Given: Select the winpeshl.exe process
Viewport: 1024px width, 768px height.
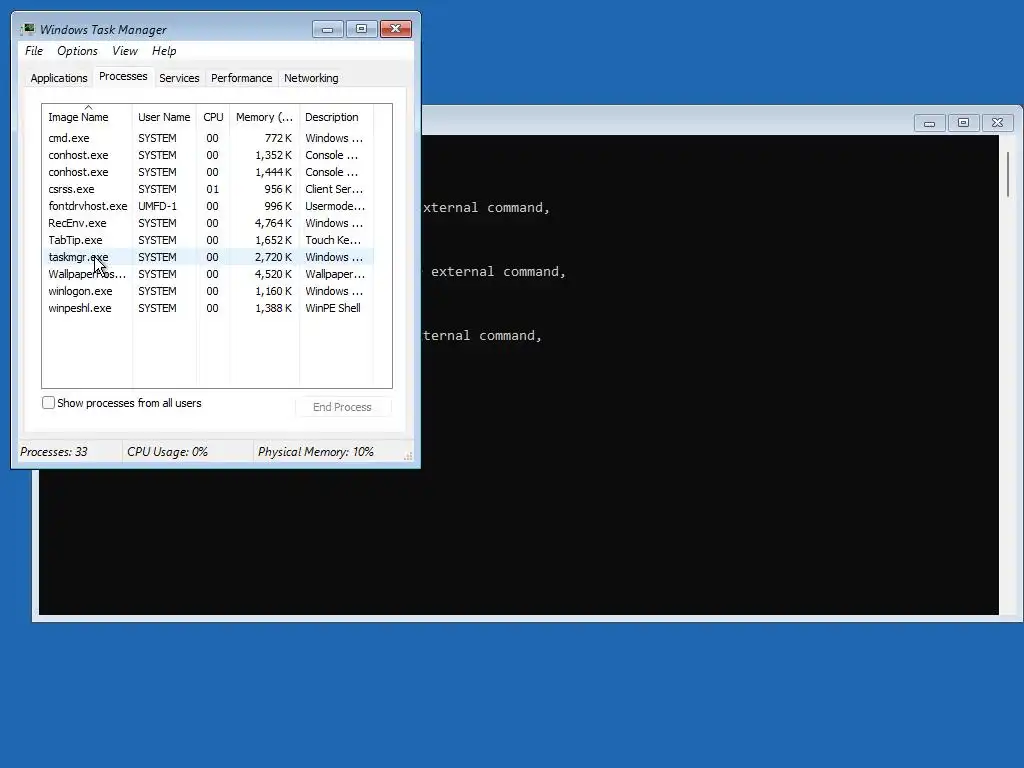Looking at the screenshot, I should 208,308.
